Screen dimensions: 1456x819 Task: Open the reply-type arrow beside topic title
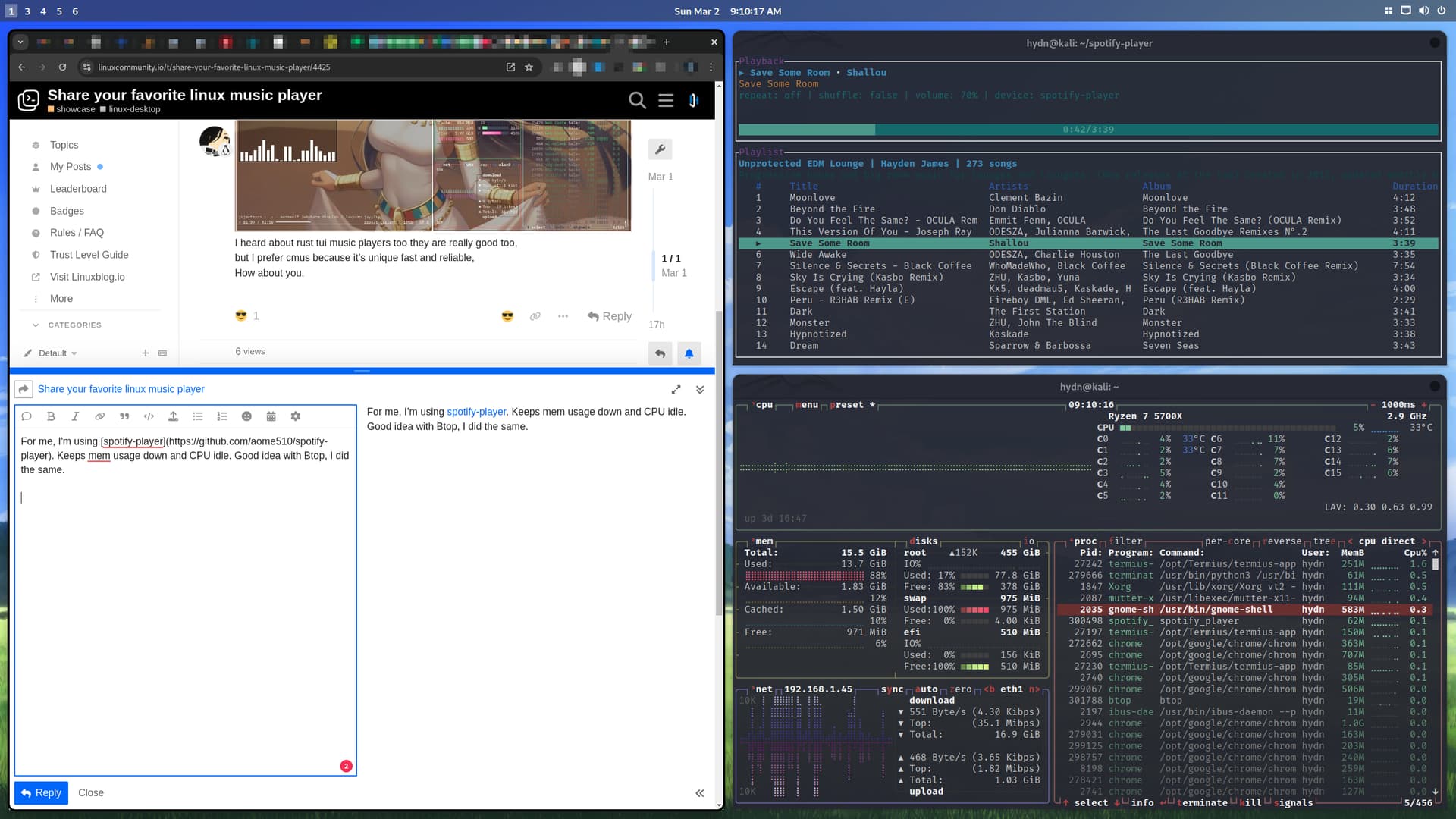tap(24, 389)
